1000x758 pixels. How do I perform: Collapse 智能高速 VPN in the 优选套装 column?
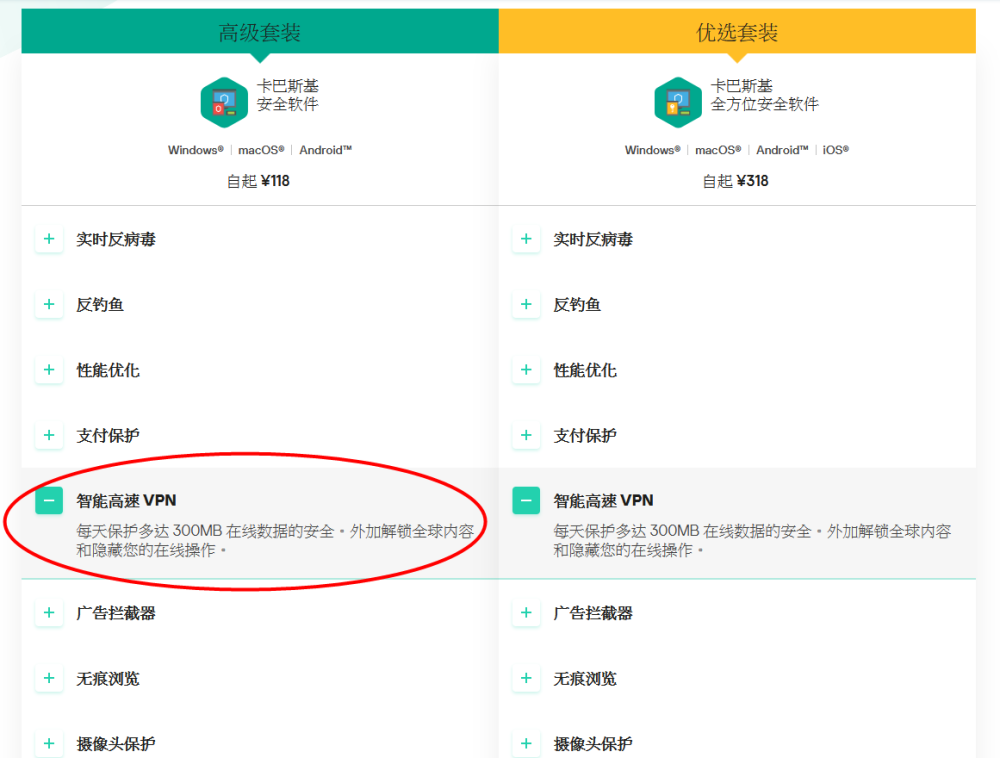(526, 500)
